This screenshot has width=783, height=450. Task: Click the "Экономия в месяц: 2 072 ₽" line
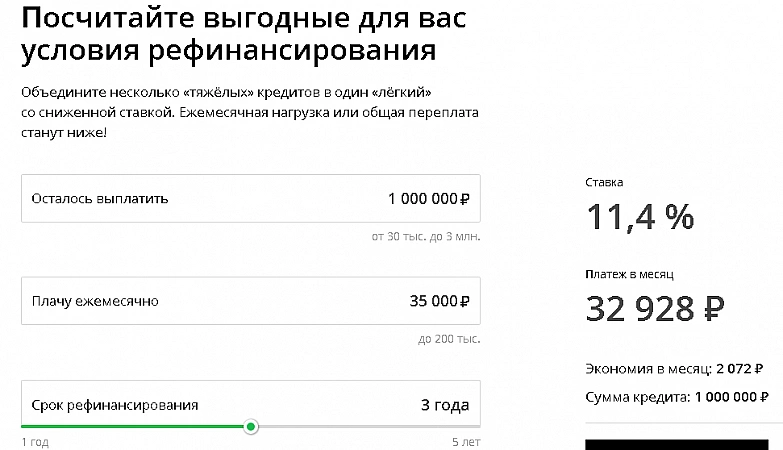point(676,369)
